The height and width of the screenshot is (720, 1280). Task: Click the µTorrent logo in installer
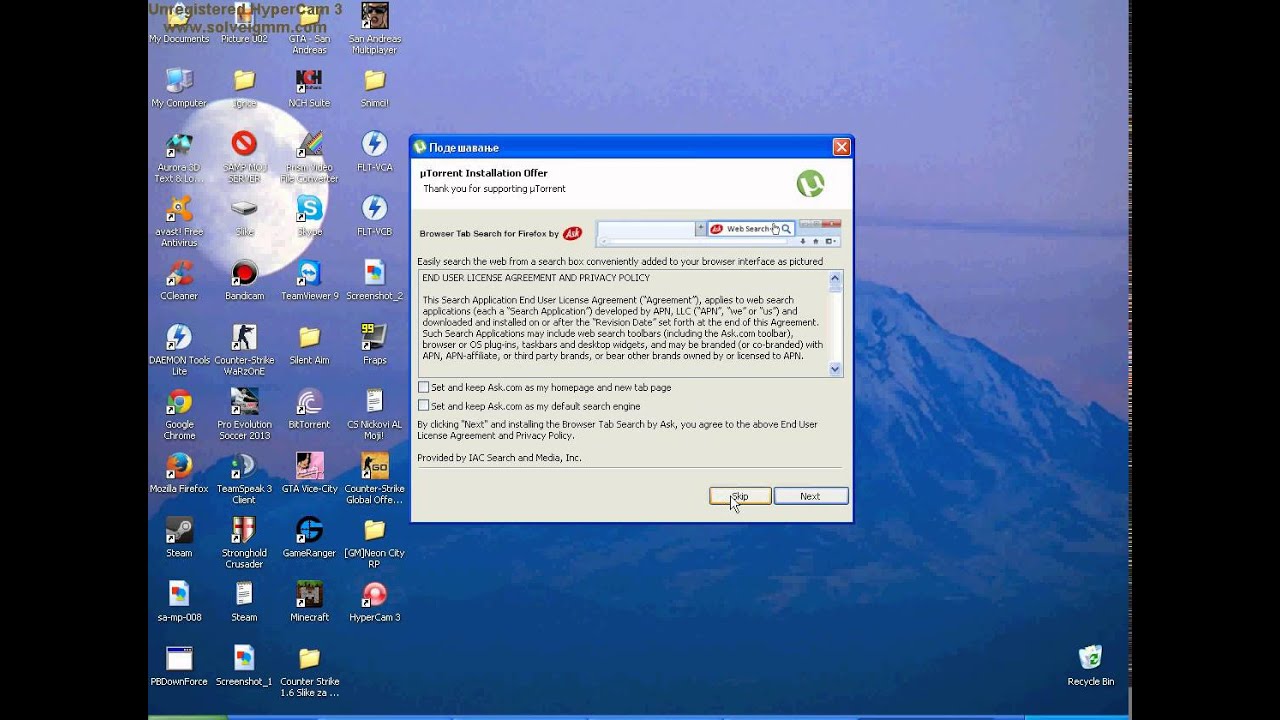pyautogui.click(x=810, y=183)
